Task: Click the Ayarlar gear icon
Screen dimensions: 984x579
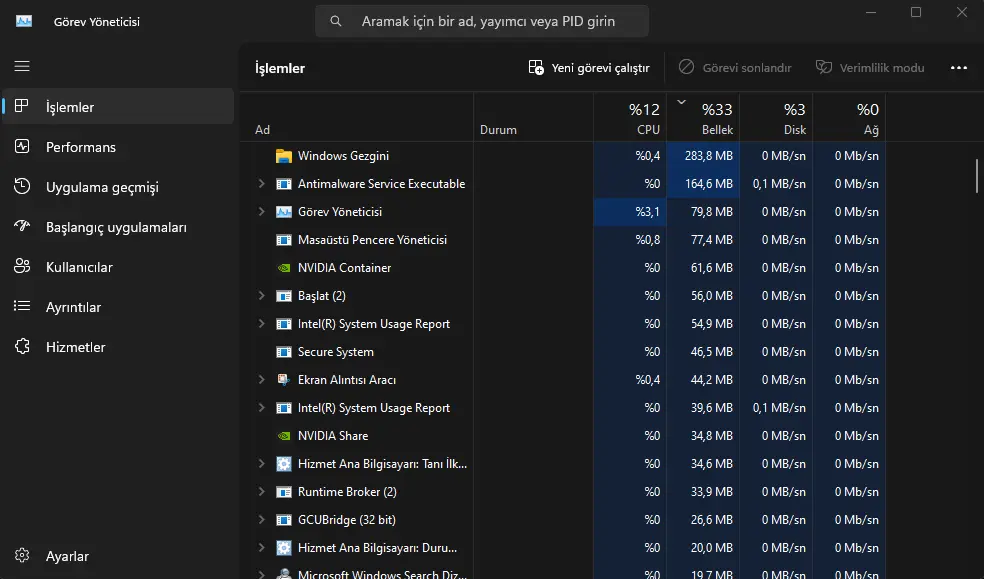Action: tap(22, 556)
